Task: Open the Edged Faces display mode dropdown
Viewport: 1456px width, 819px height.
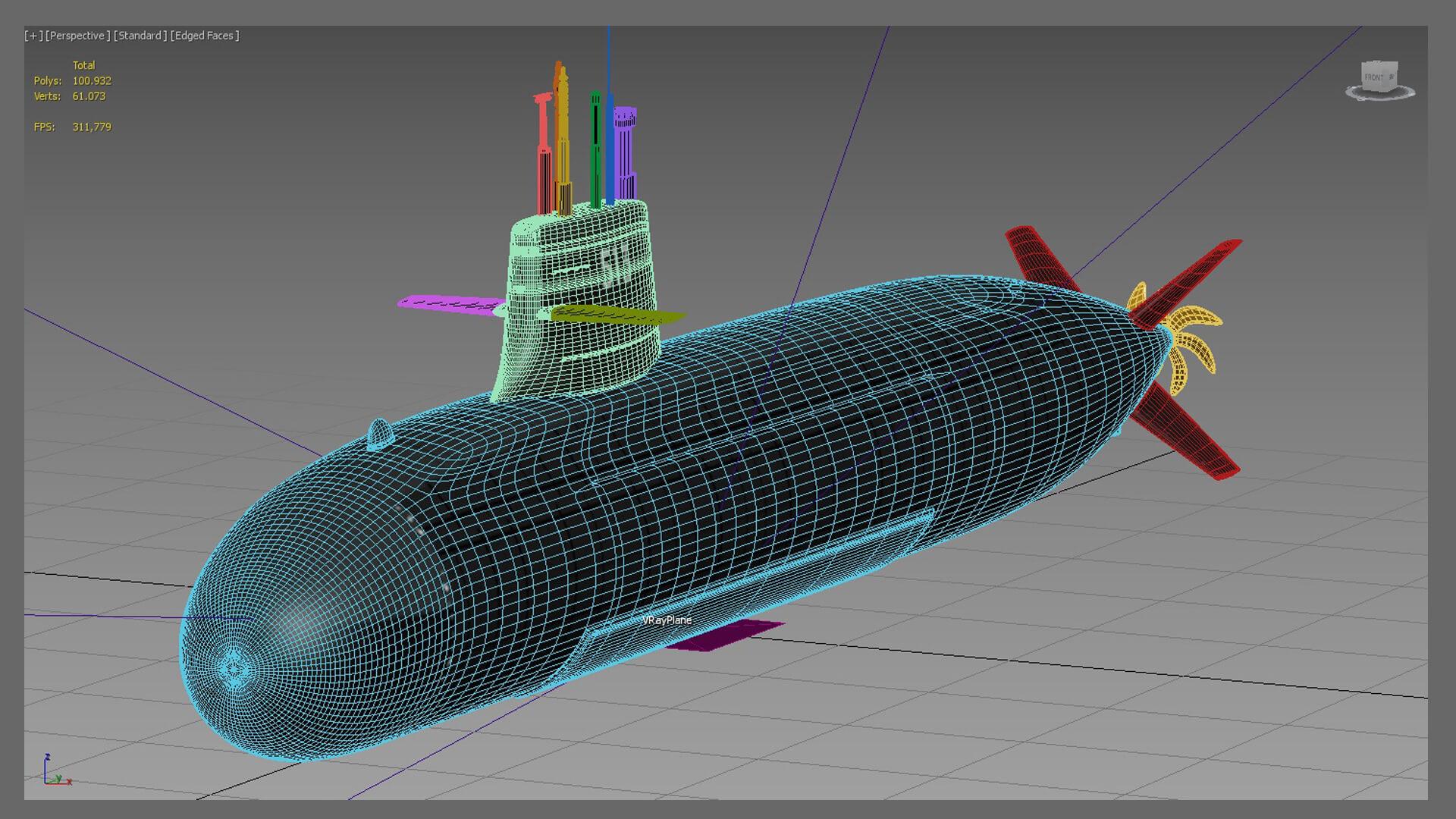Action: point(205,36)
